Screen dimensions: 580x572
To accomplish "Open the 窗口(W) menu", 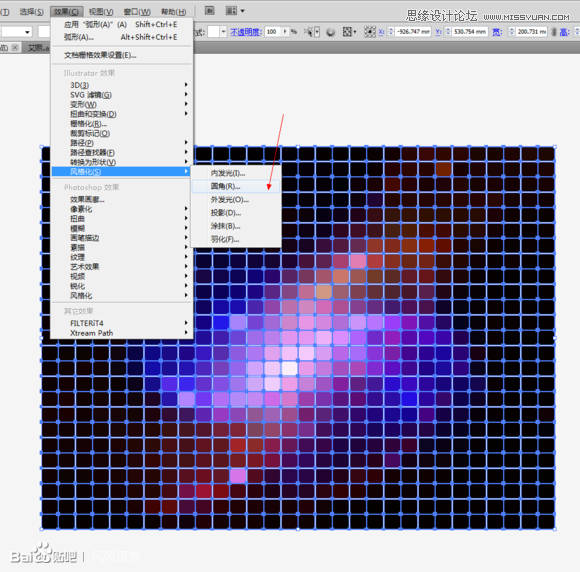I will click(x=137, y=12).
